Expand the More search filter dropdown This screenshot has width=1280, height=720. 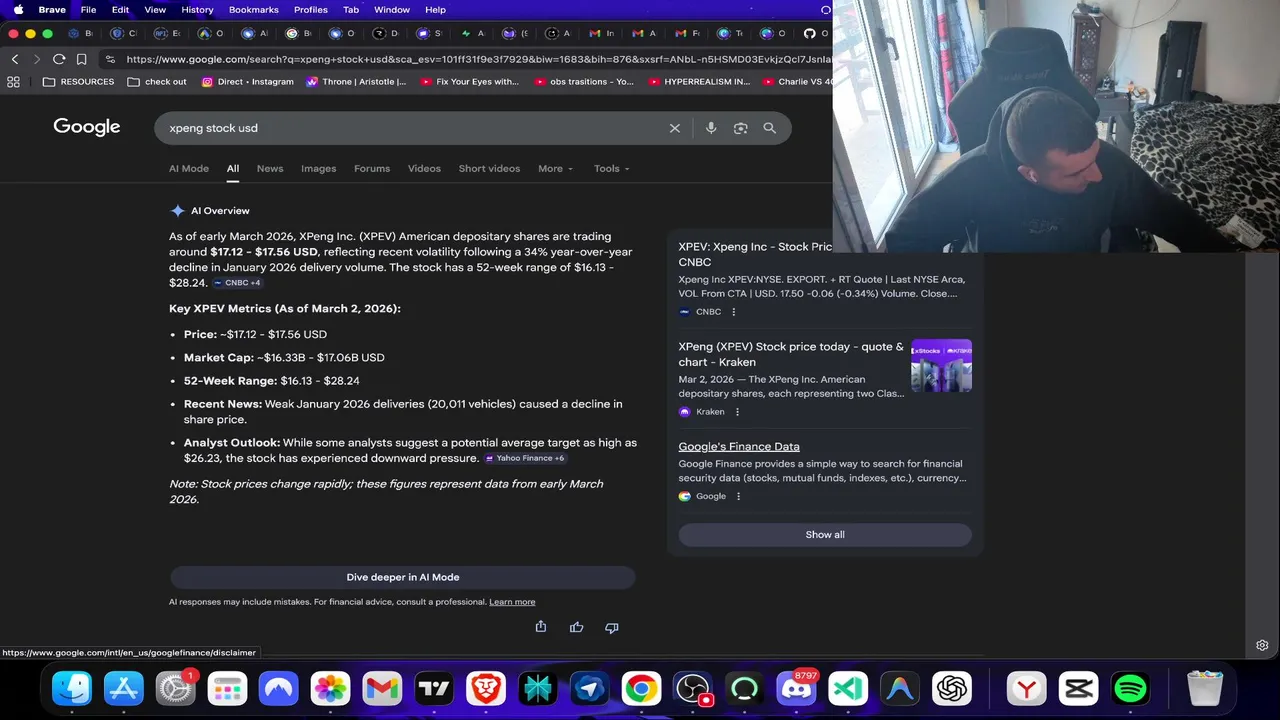556,168
